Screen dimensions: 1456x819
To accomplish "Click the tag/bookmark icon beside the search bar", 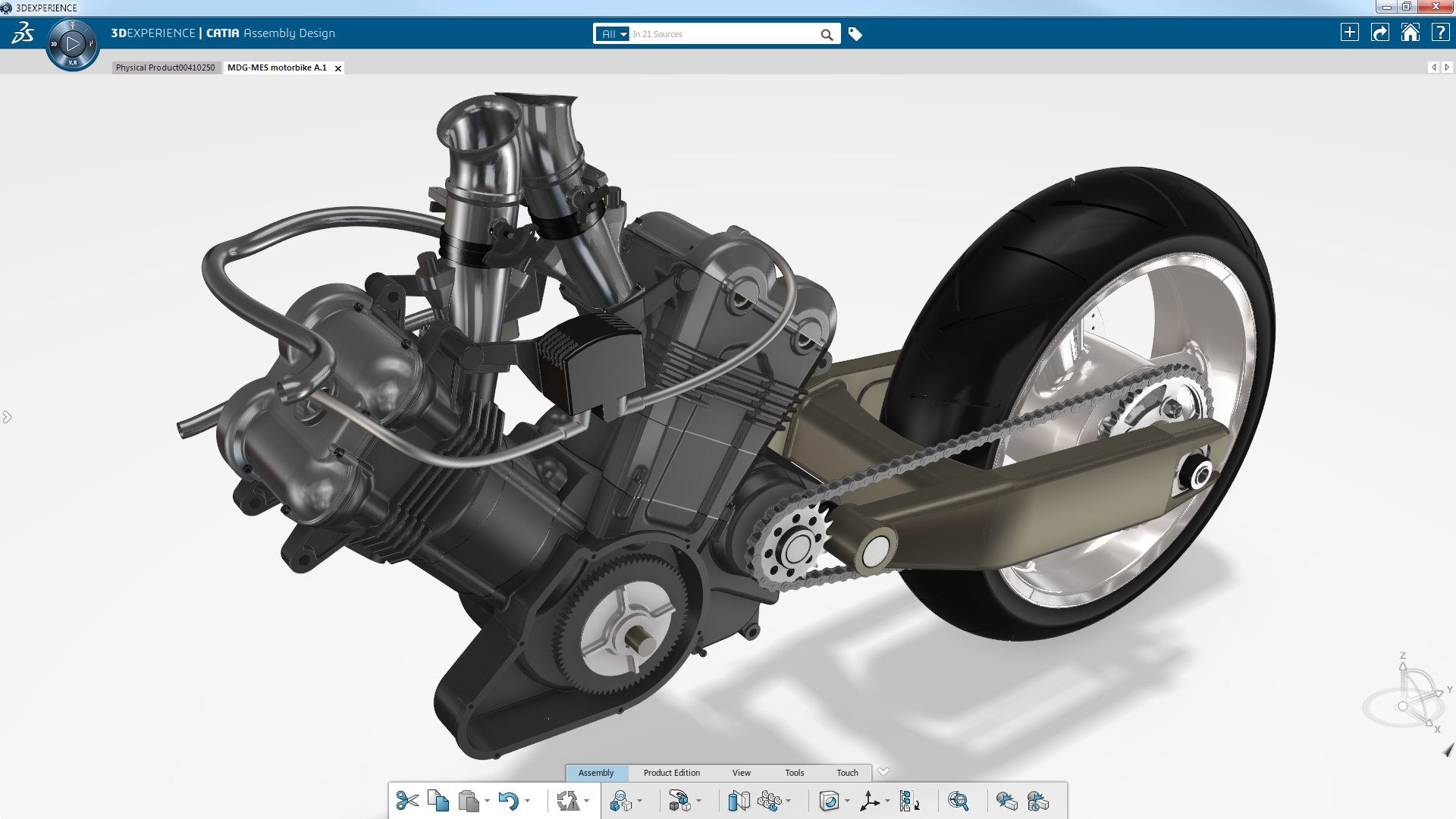I will click(856, 34).
